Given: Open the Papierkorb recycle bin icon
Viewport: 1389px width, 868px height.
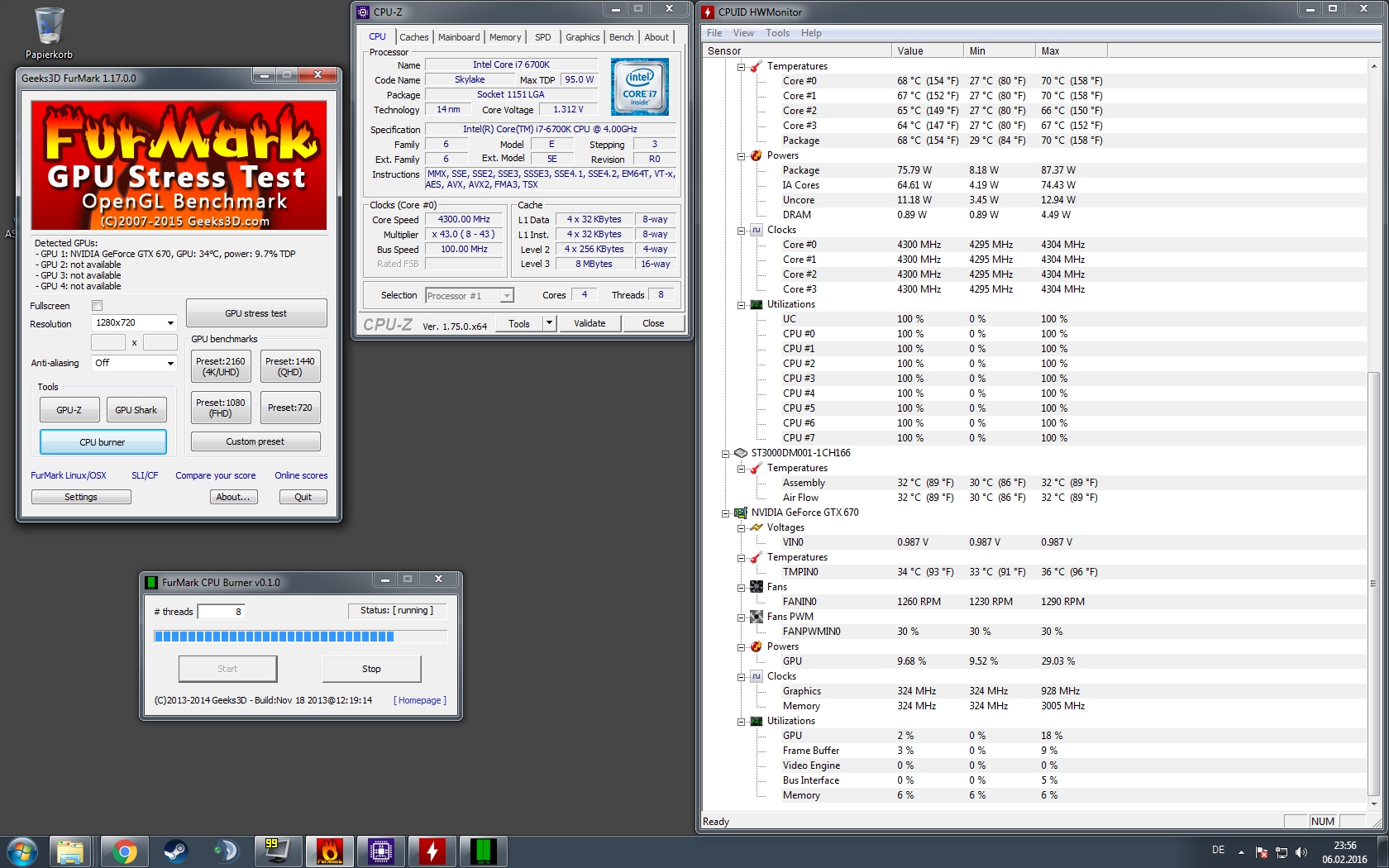Looking at the screenshot, I should tap(49, 33).
